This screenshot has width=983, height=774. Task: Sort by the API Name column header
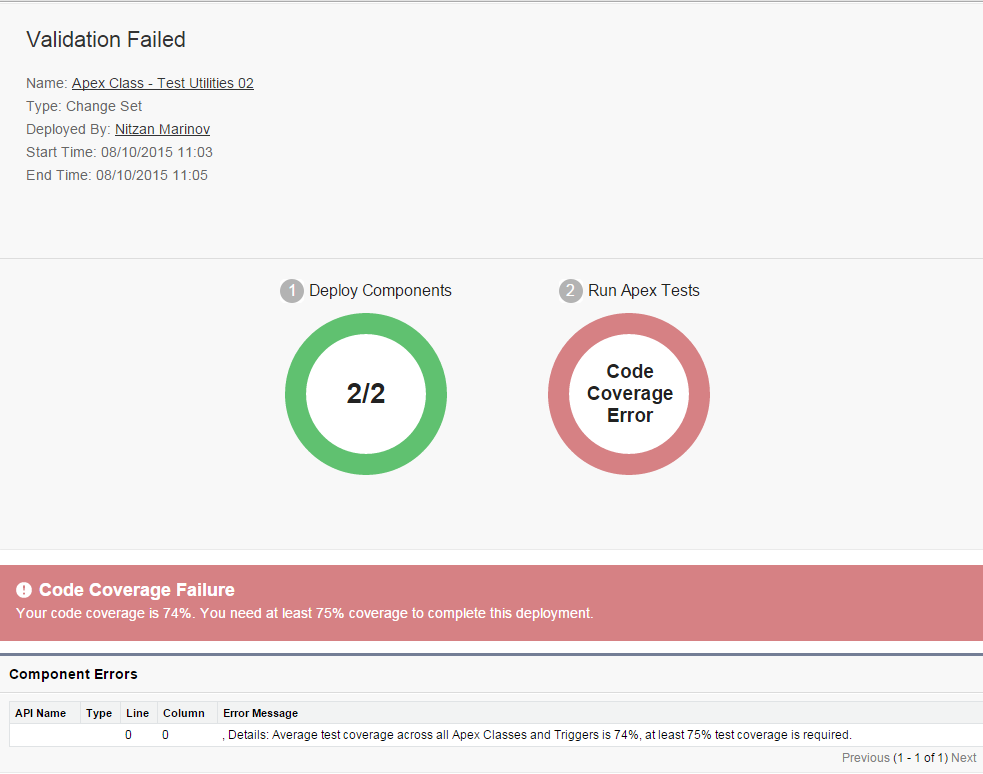(40, 713)
